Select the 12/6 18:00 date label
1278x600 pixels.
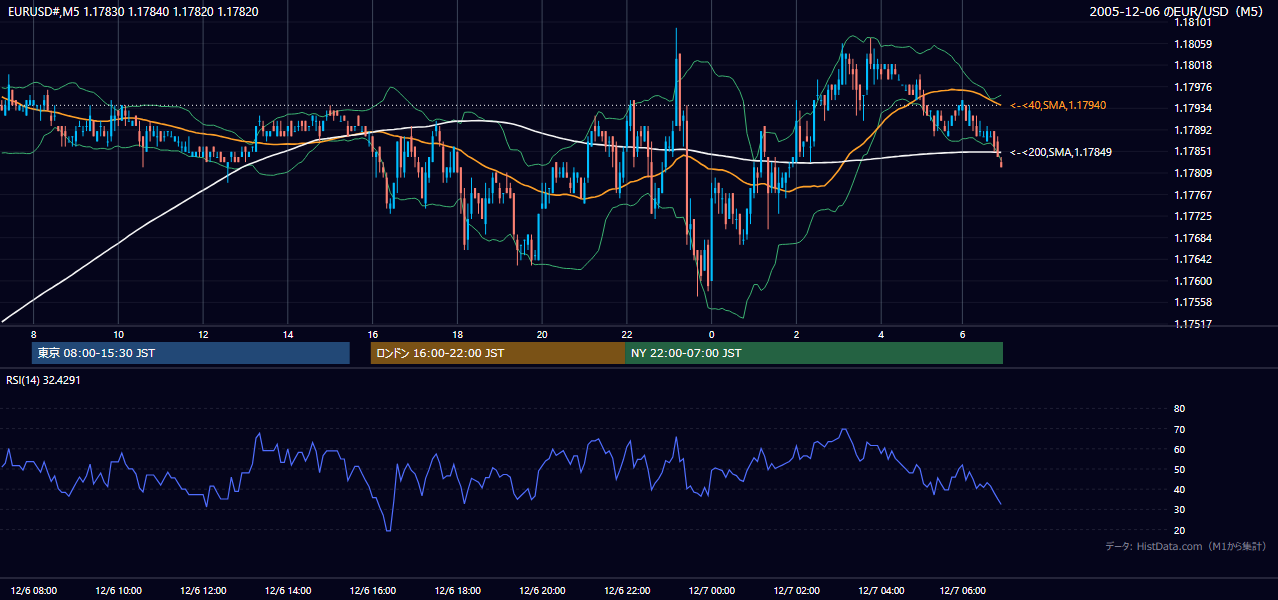(x=458, y=591)
